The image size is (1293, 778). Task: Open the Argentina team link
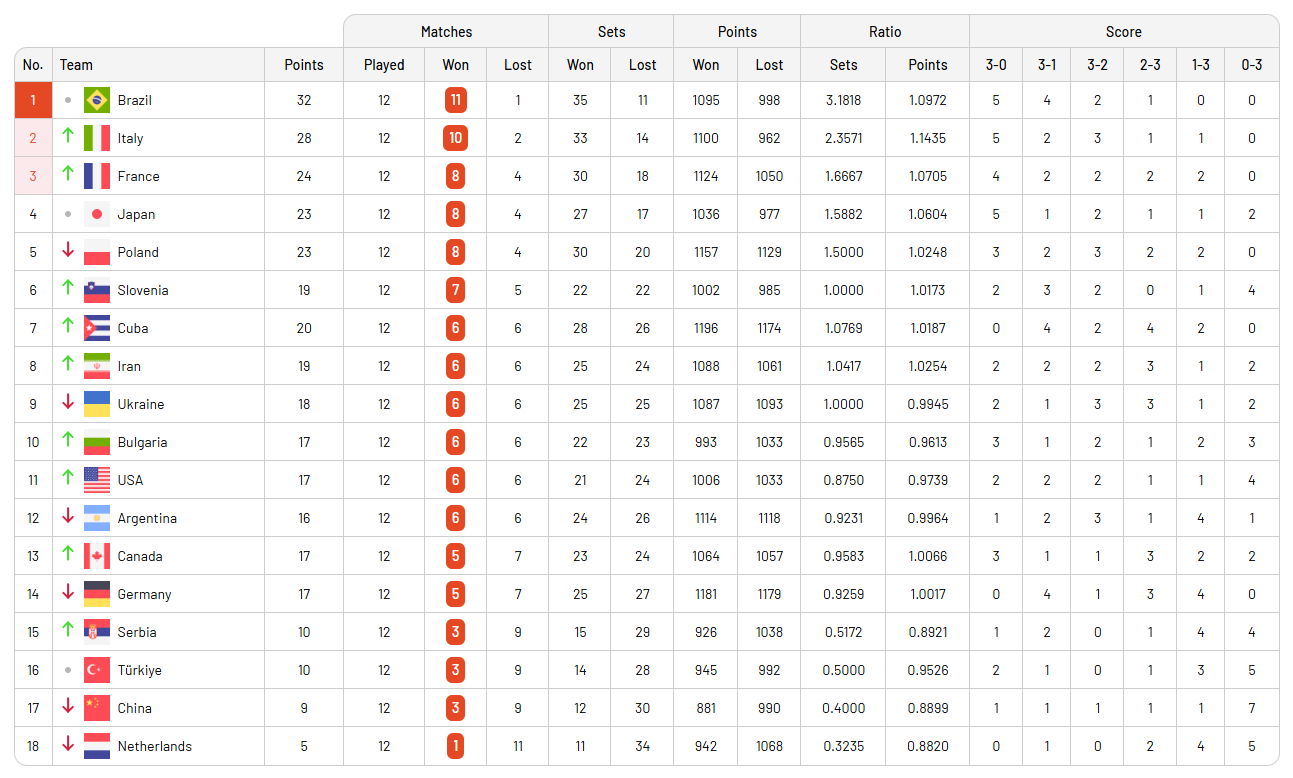(x=147, y=518)
